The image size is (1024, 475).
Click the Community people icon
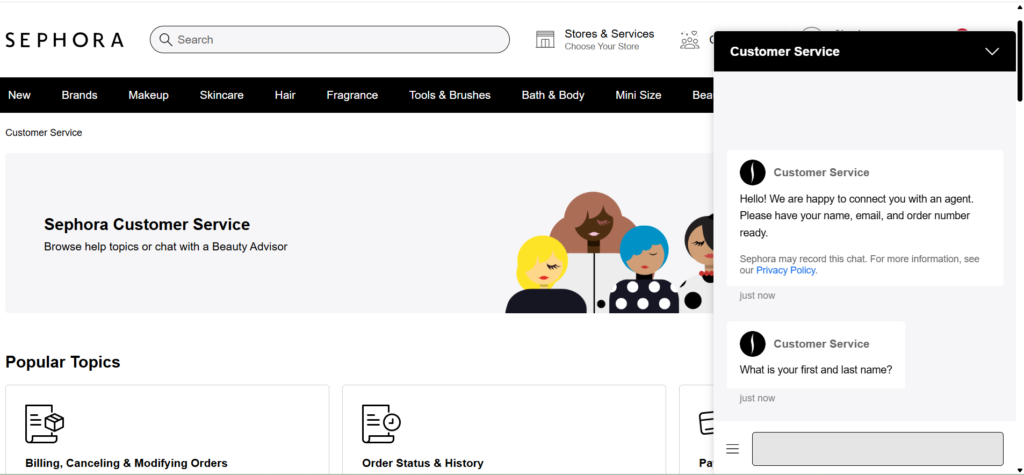point(689,40)
